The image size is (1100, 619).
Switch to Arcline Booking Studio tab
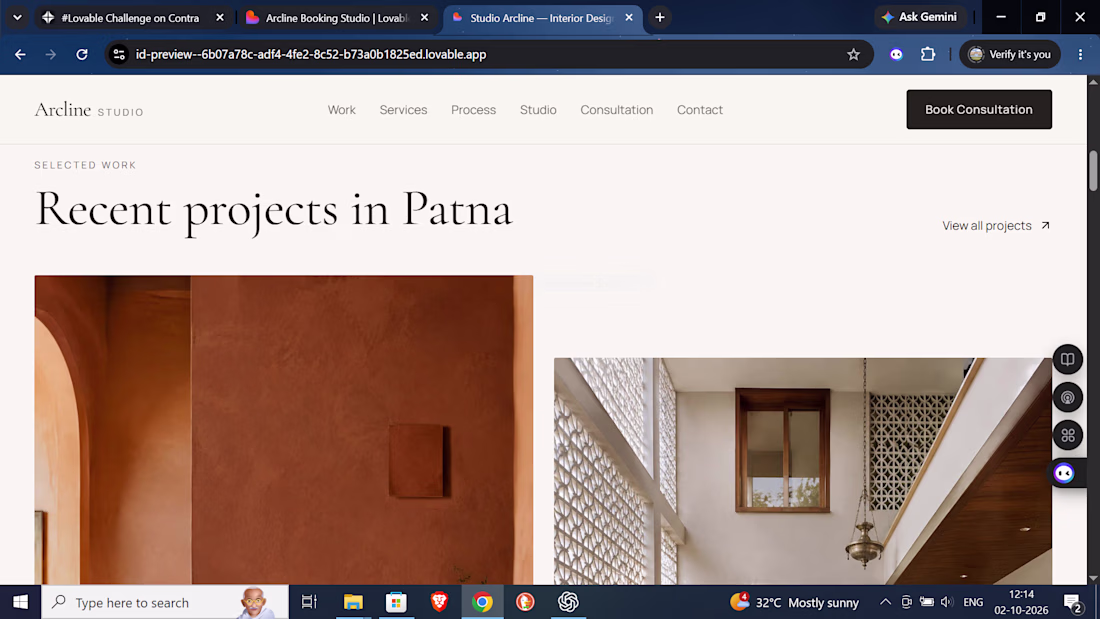coord(337,18)
